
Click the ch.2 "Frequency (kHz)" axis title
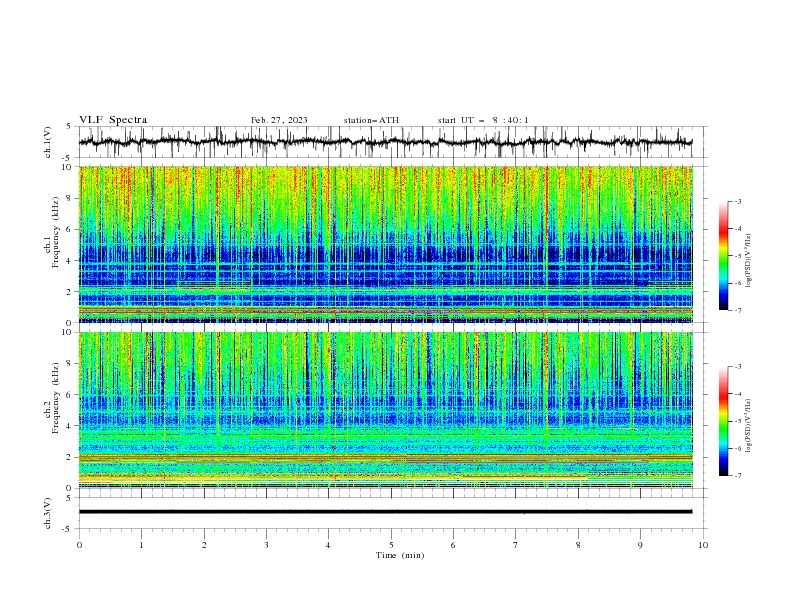click(56, 398)
